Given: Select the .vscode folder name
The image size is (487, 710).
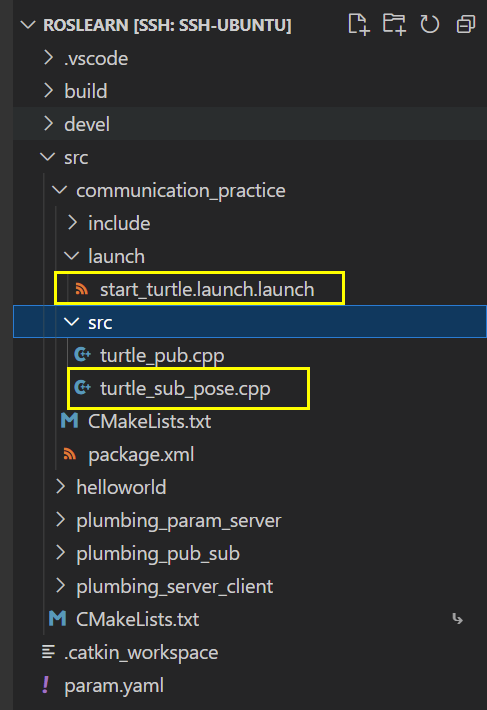Looking at the screenshot, I should 96,58.
